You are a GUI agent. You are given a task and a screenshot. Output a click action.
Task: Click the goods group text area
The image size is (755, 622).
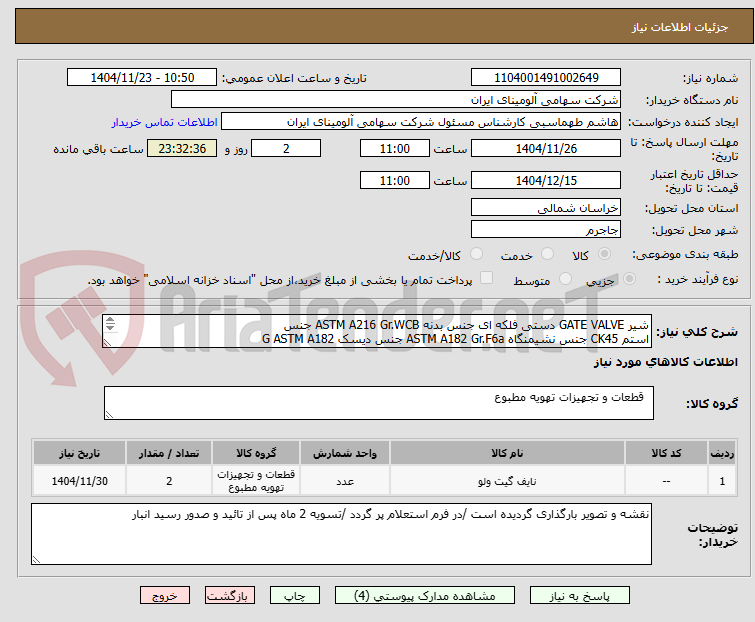(x=379, y=403)
